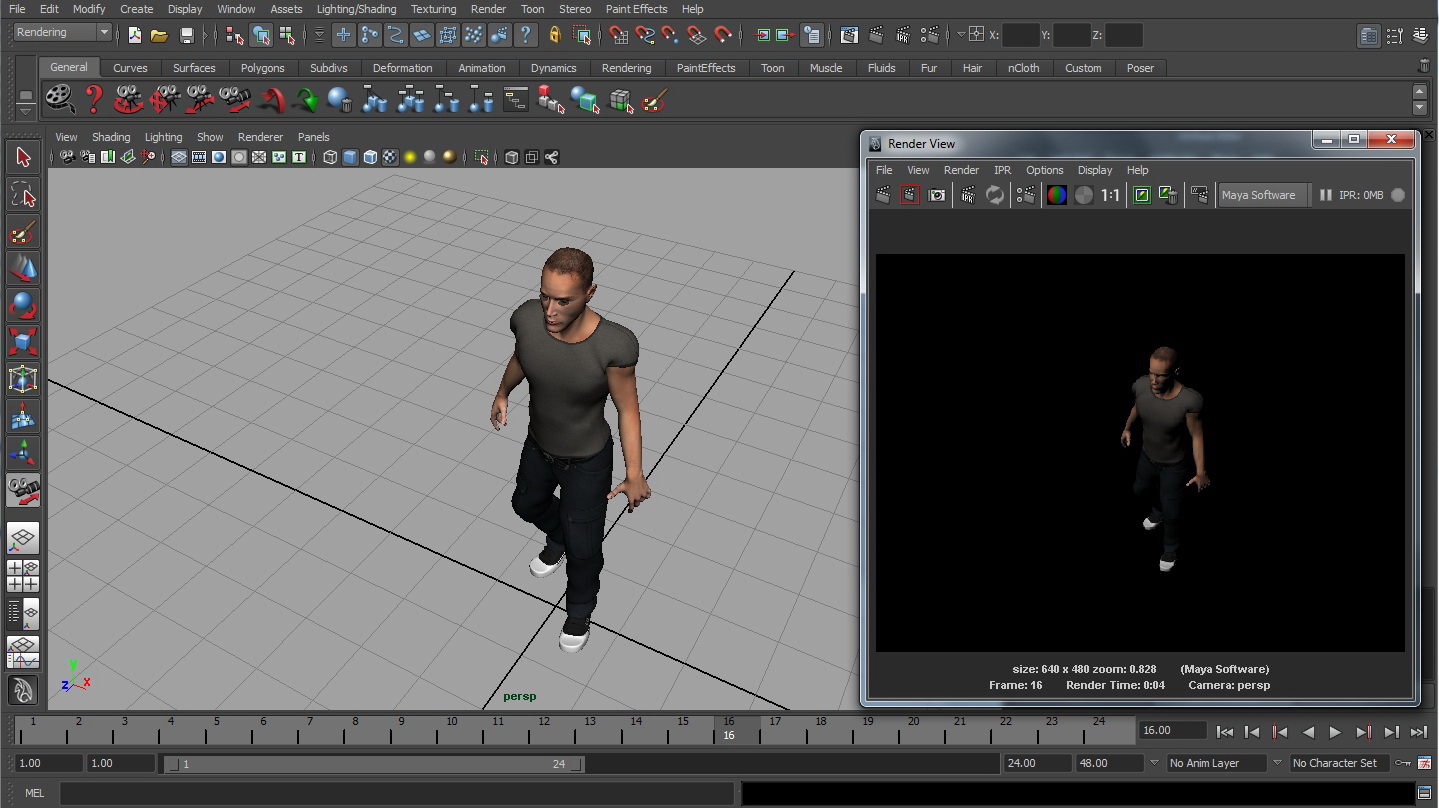Viewport: 1439px width, 808px height.
Task: Open the Maya Software renderer dropdown
Action: pyautogui.click(x=1263, y=195)
